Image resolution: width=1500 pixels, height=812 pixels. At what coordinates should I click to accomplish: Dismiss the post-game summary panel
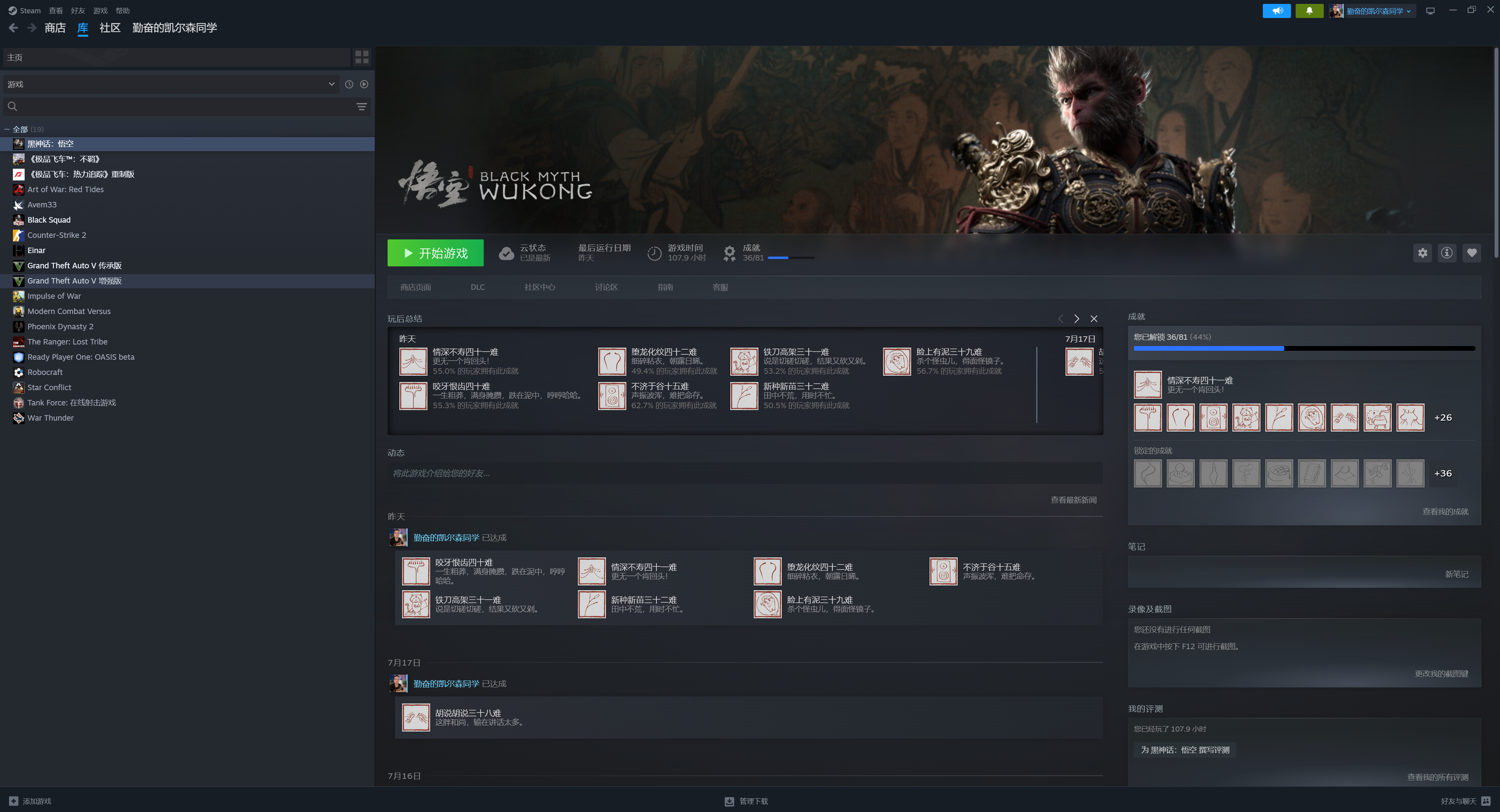[1094, 318]
